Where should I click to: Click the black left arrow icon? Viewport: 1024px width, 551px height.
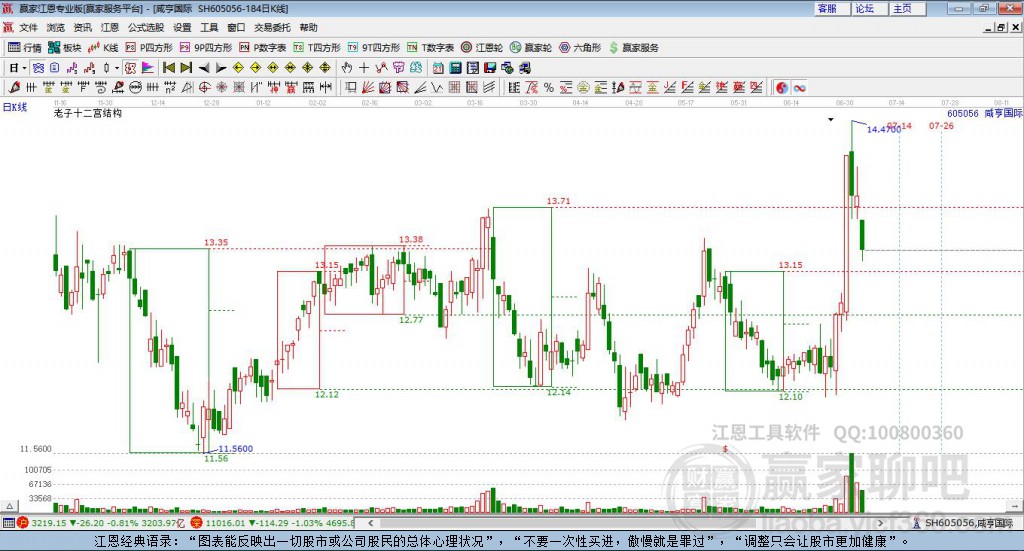203,68
